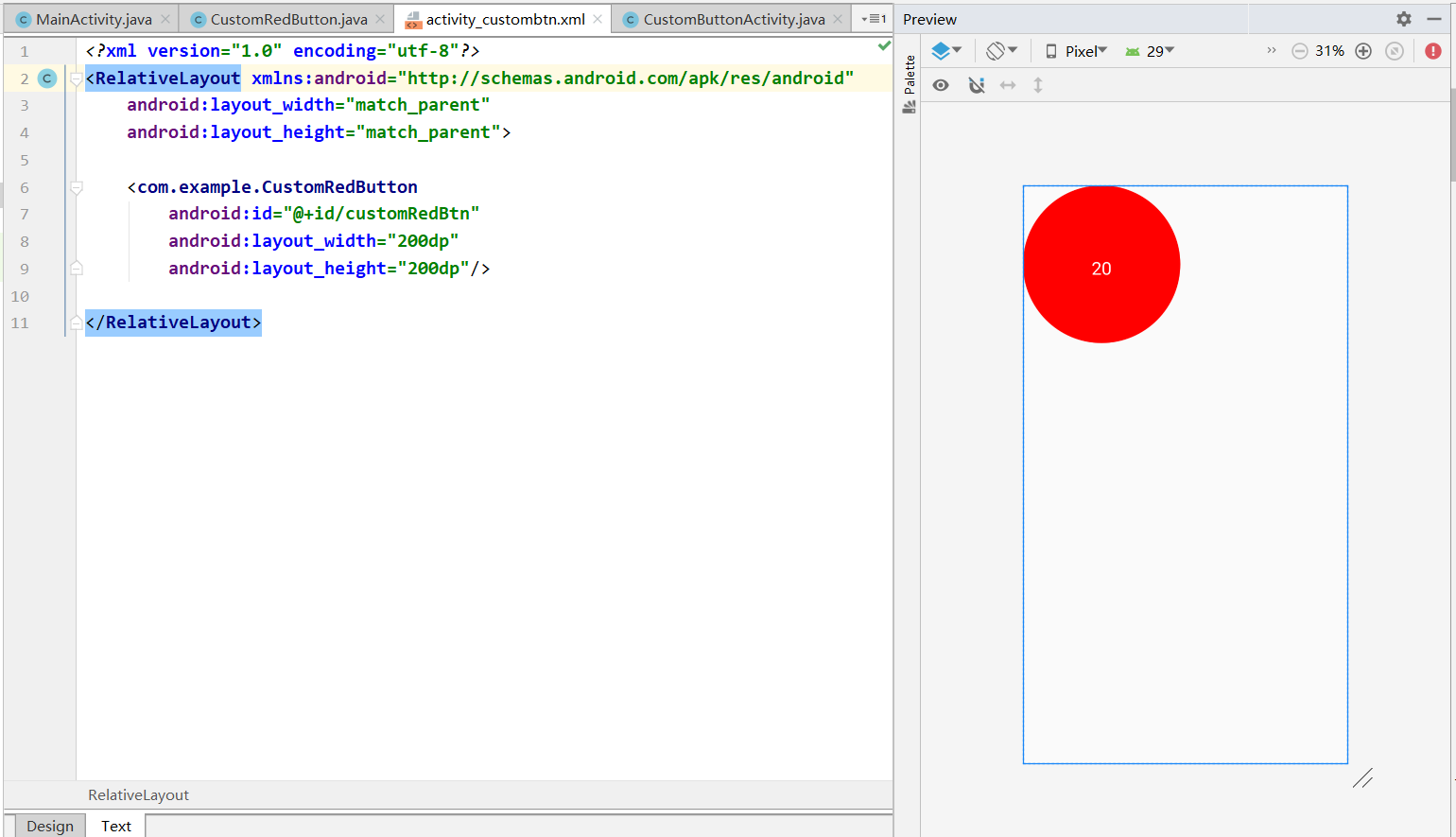1456x837 pixels.
Task: Click the expand vertically arrow icon
Action: tap(1038, 85)
